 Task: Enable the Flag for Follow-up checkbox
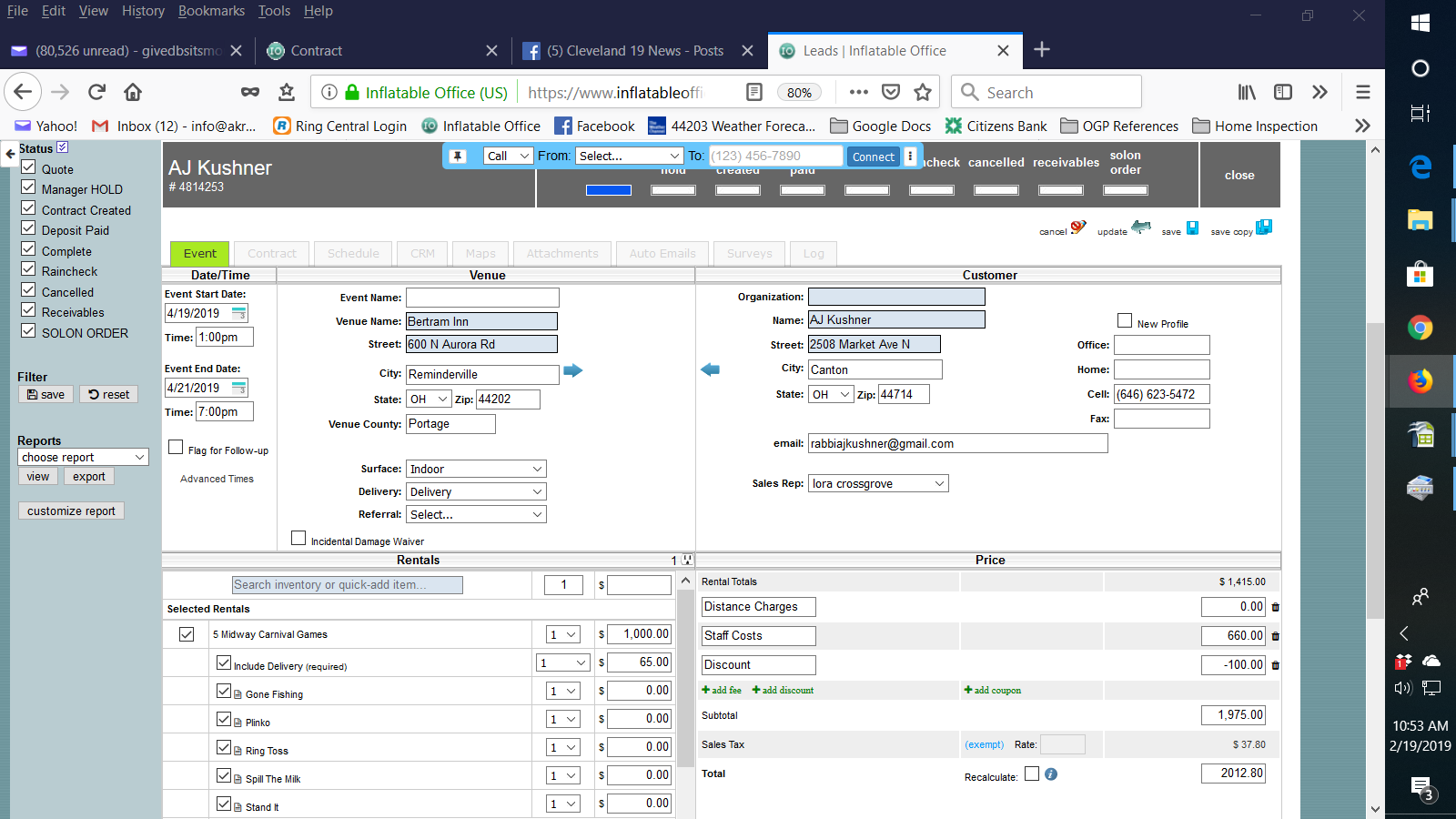click(x=177, y=447)
